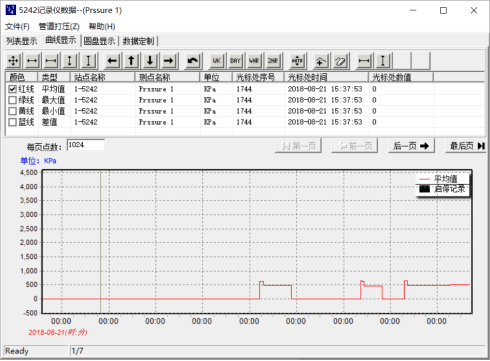Click the 每页点数 input field showing 1024
The height and width of the screenshot is (361, 490).
pos(86,145)
